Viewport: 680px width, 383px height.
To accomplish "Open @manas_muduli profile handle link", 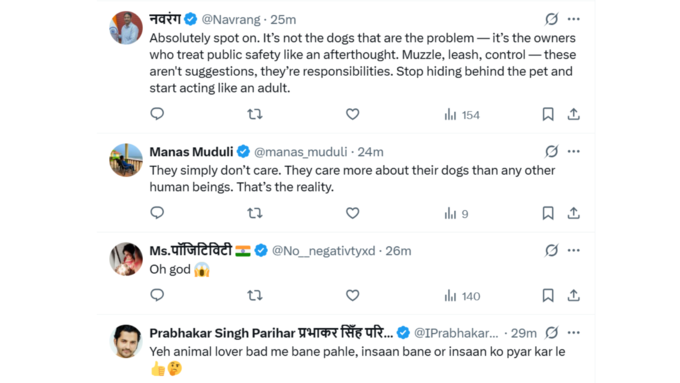I will 301,152.
